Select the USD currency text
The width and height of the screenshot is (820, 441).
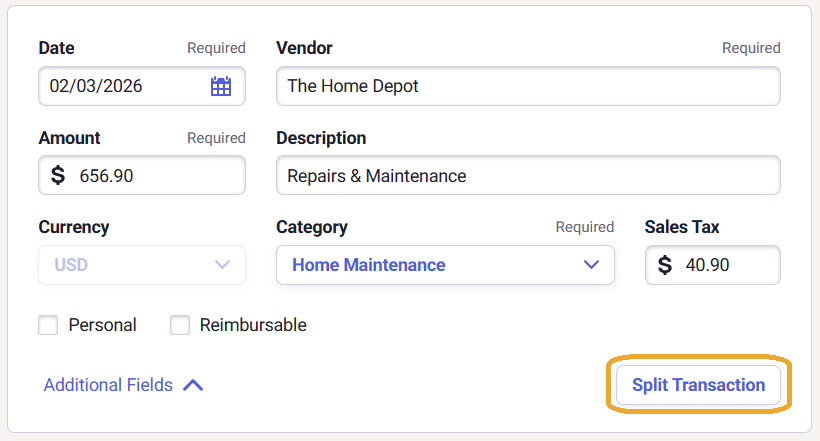(71, 265)
